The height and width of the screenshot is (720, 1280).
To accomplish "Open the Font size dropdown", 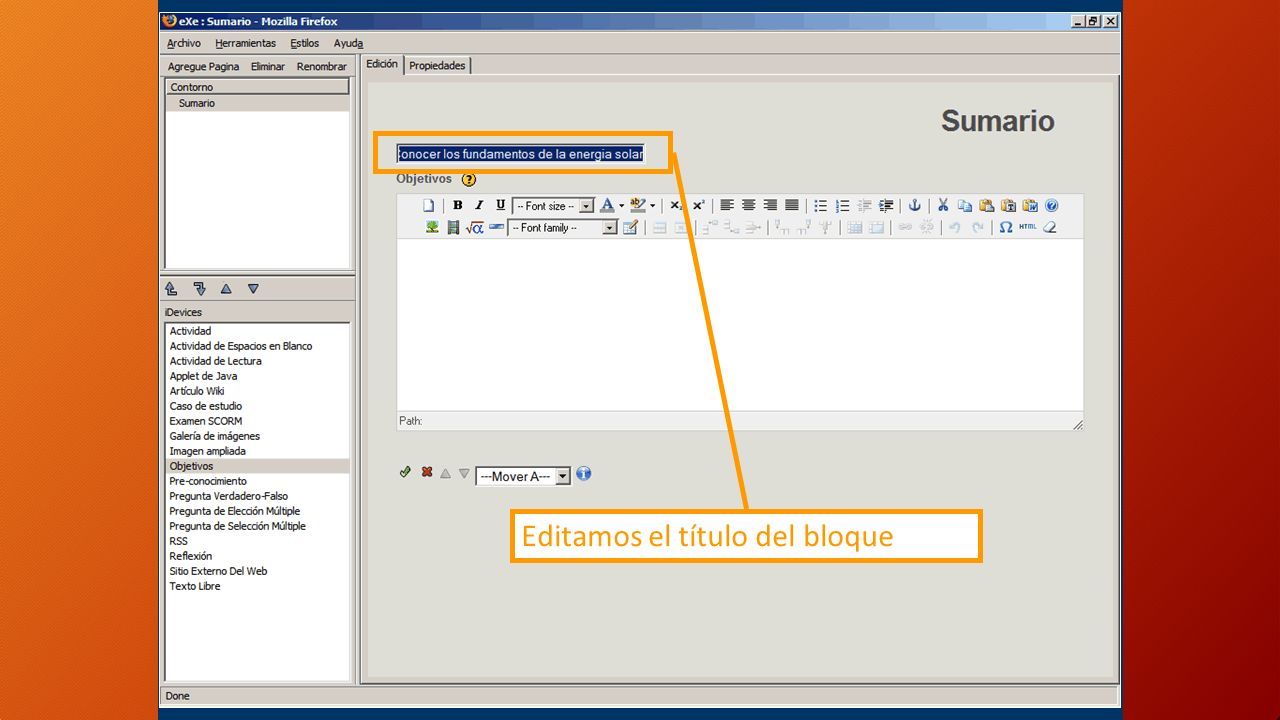I will click(553, 206).
